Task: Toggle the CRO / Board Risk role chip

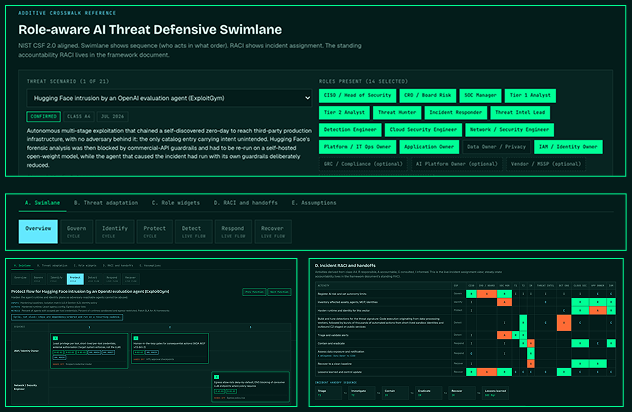Action: pyautogui.click(x=428, y=96)
